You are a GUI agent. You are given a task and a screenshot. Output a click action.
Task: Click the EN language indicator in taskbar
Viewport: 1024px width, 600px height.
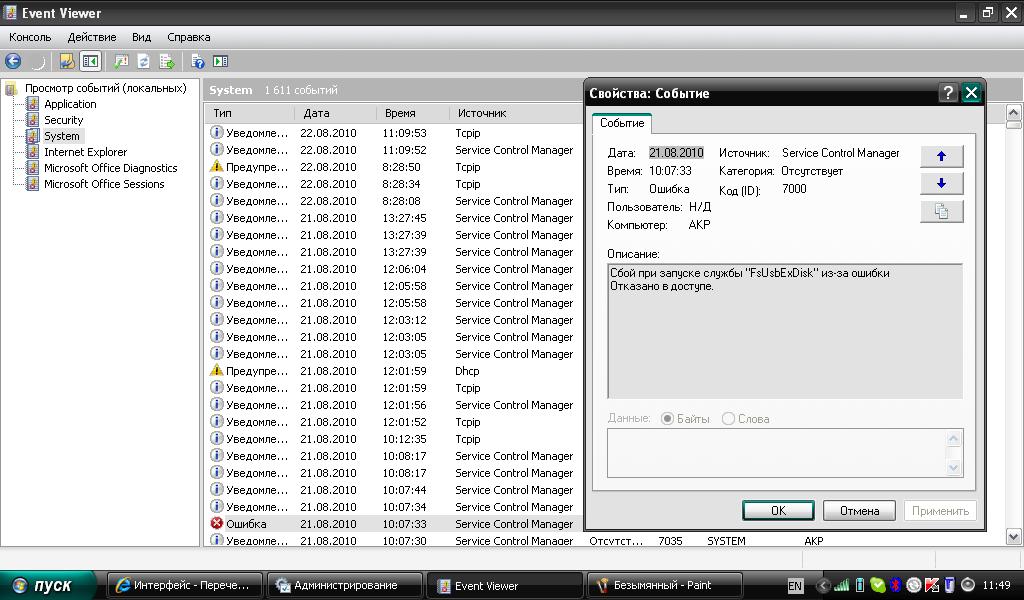click(x=795, y=586)
